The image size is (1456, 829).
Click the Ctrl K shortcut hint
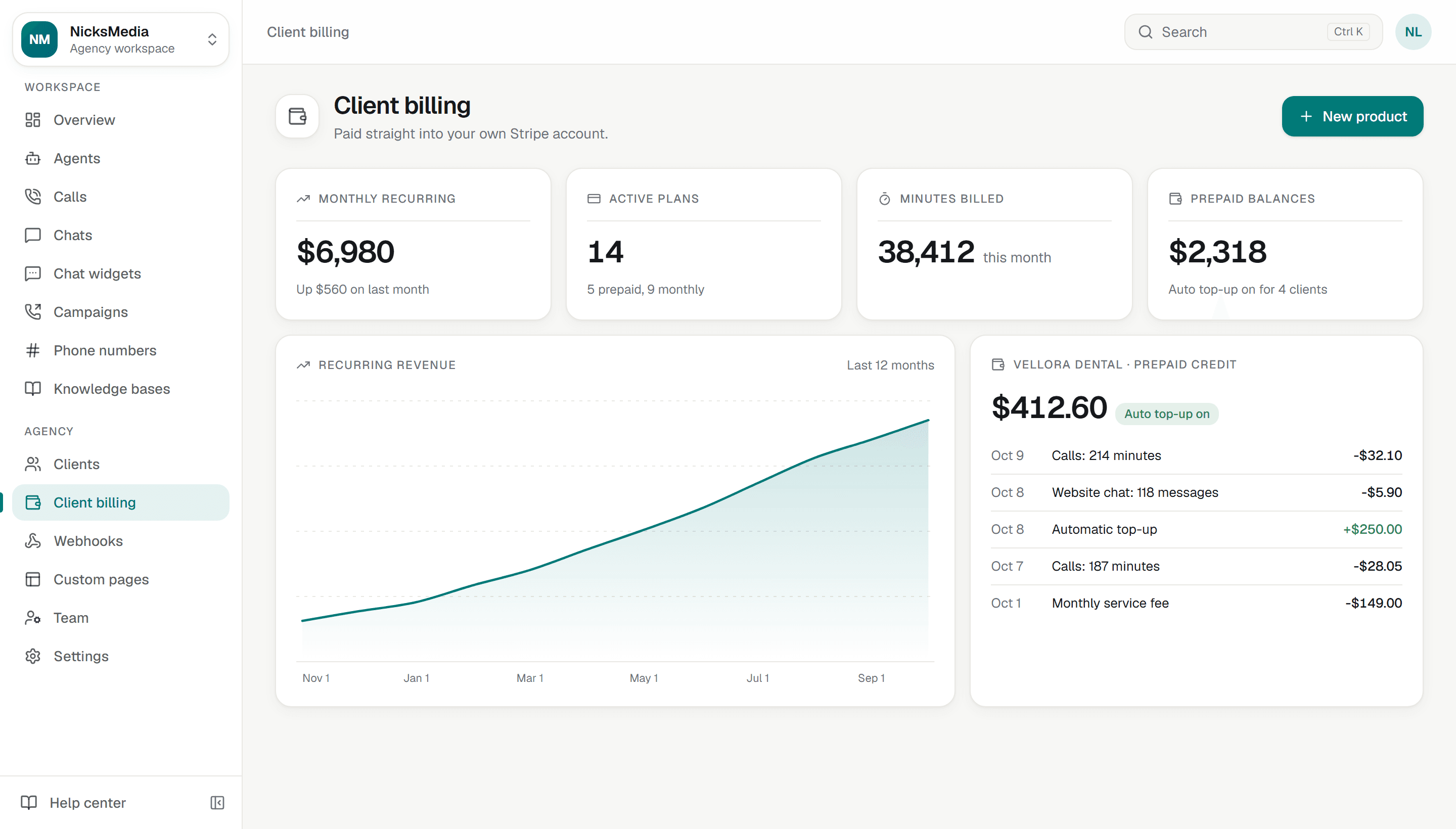[x=1348, y=32]
